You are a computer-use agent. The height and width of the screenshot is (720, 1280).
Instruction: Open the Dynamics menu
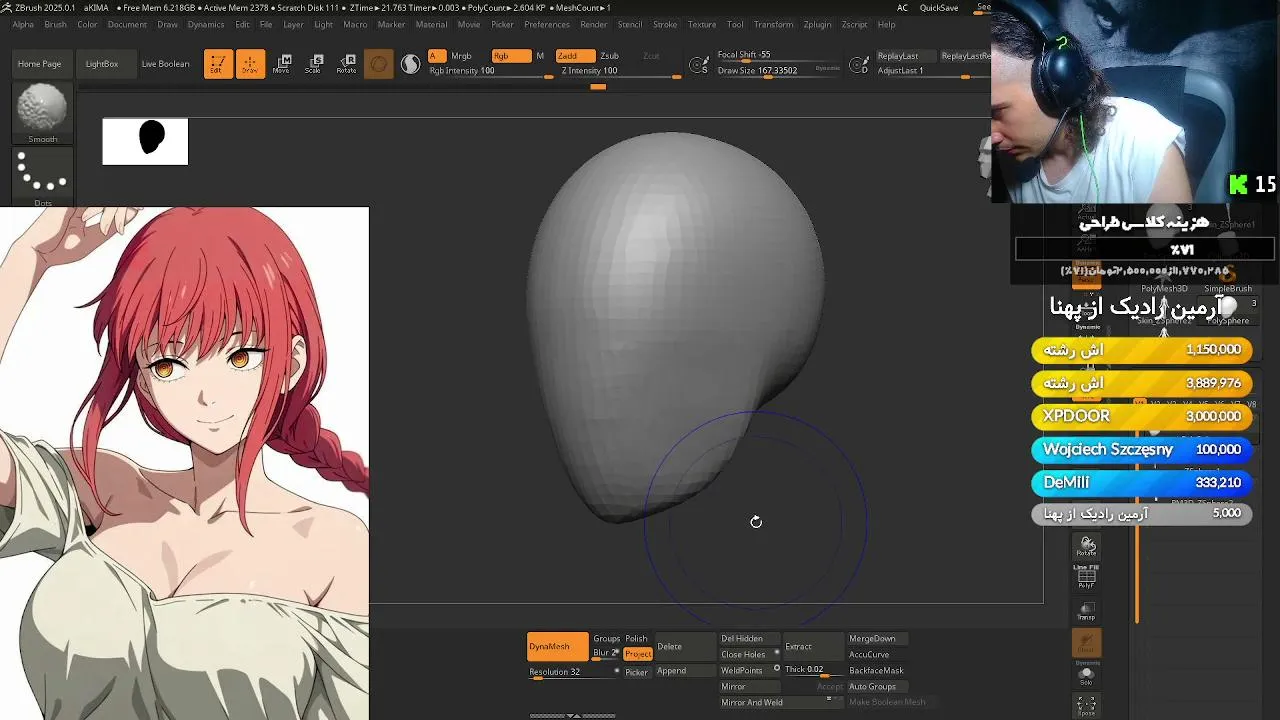pos(206,24)
